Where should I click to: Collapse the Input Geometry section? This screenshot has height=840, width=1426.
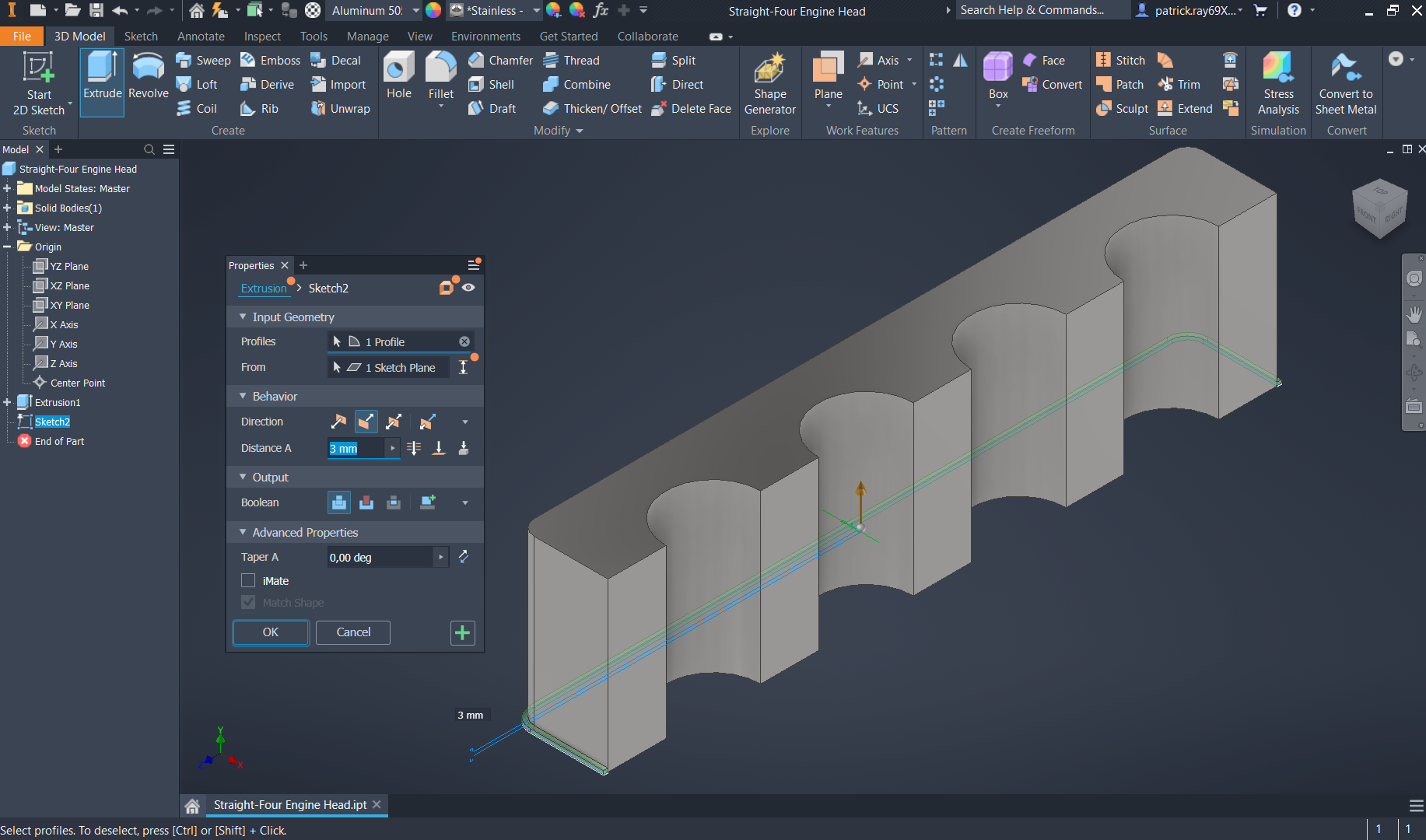pyautogui.click(x=243, y=317)
